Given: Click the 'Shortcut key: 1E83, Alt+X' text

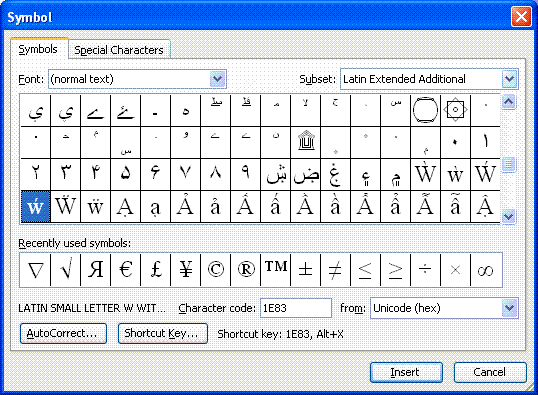Looking at the screenshot, I should coord(280,334).
